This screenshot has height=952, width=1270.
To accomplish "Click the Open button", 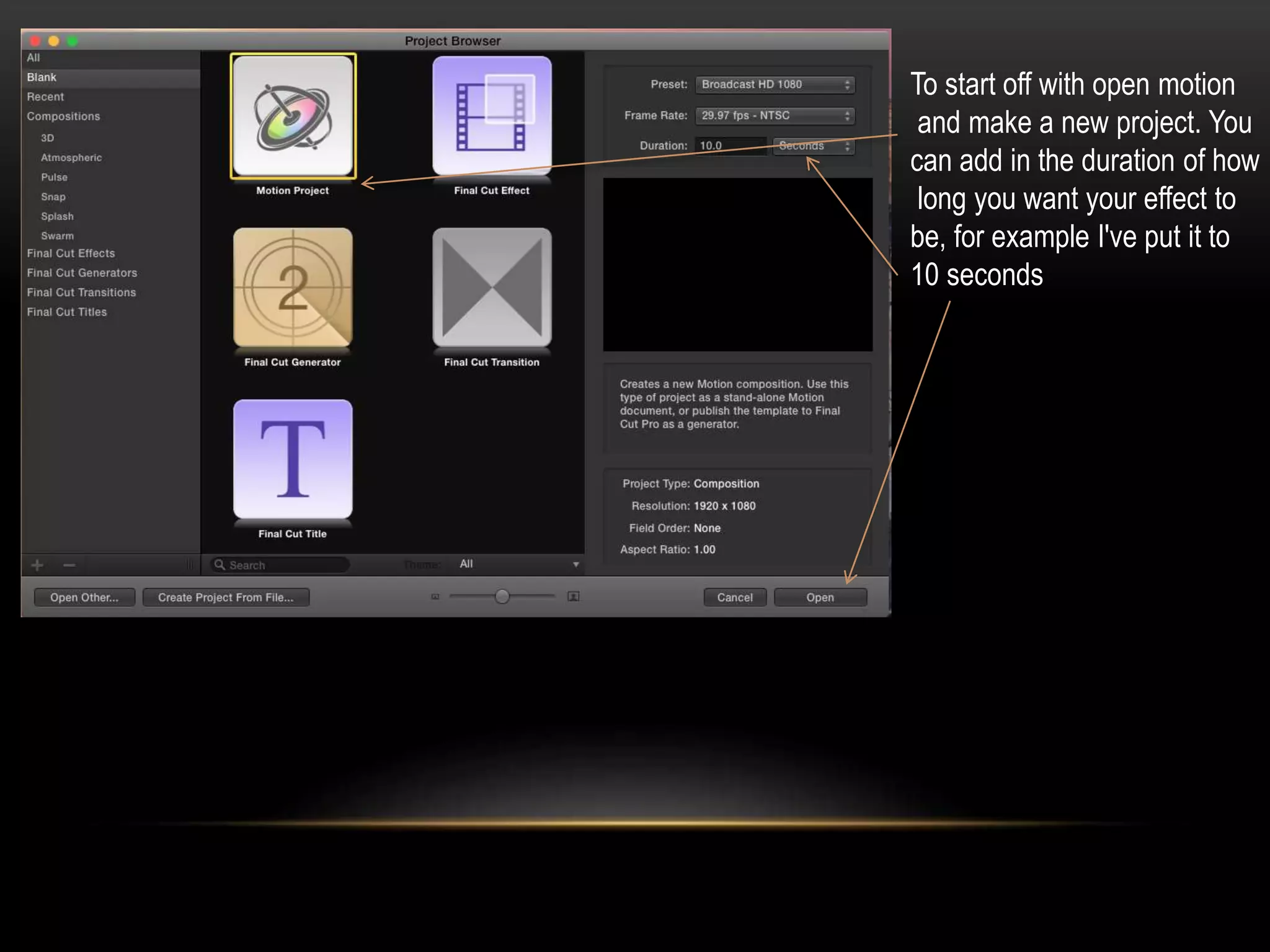I will [820, 597].
